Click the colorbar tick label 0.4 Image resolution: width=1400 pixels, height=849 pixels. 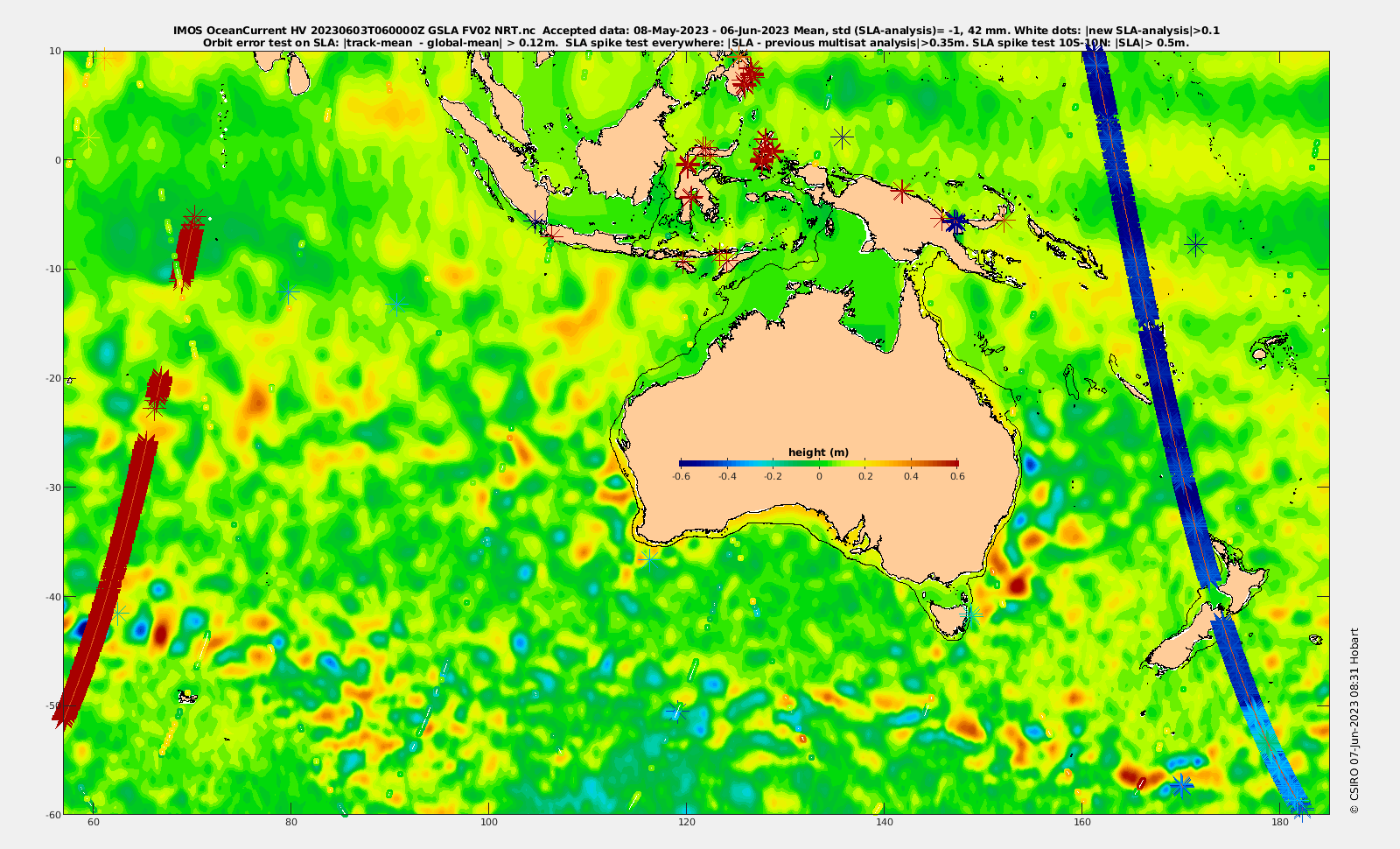click(x=912, y=476)
